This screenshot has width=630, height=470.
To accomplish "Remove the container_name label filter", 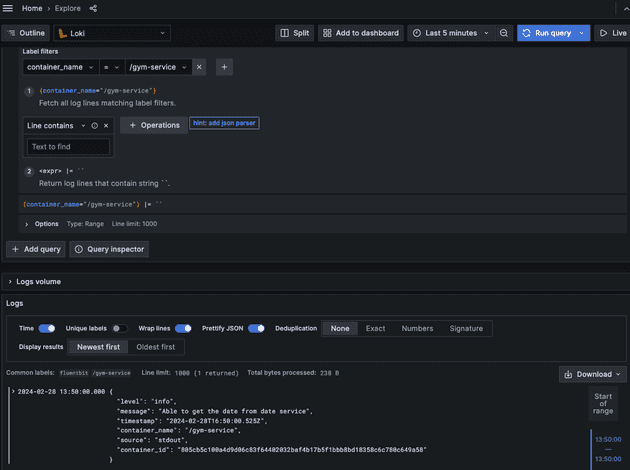I will point(199,67).
